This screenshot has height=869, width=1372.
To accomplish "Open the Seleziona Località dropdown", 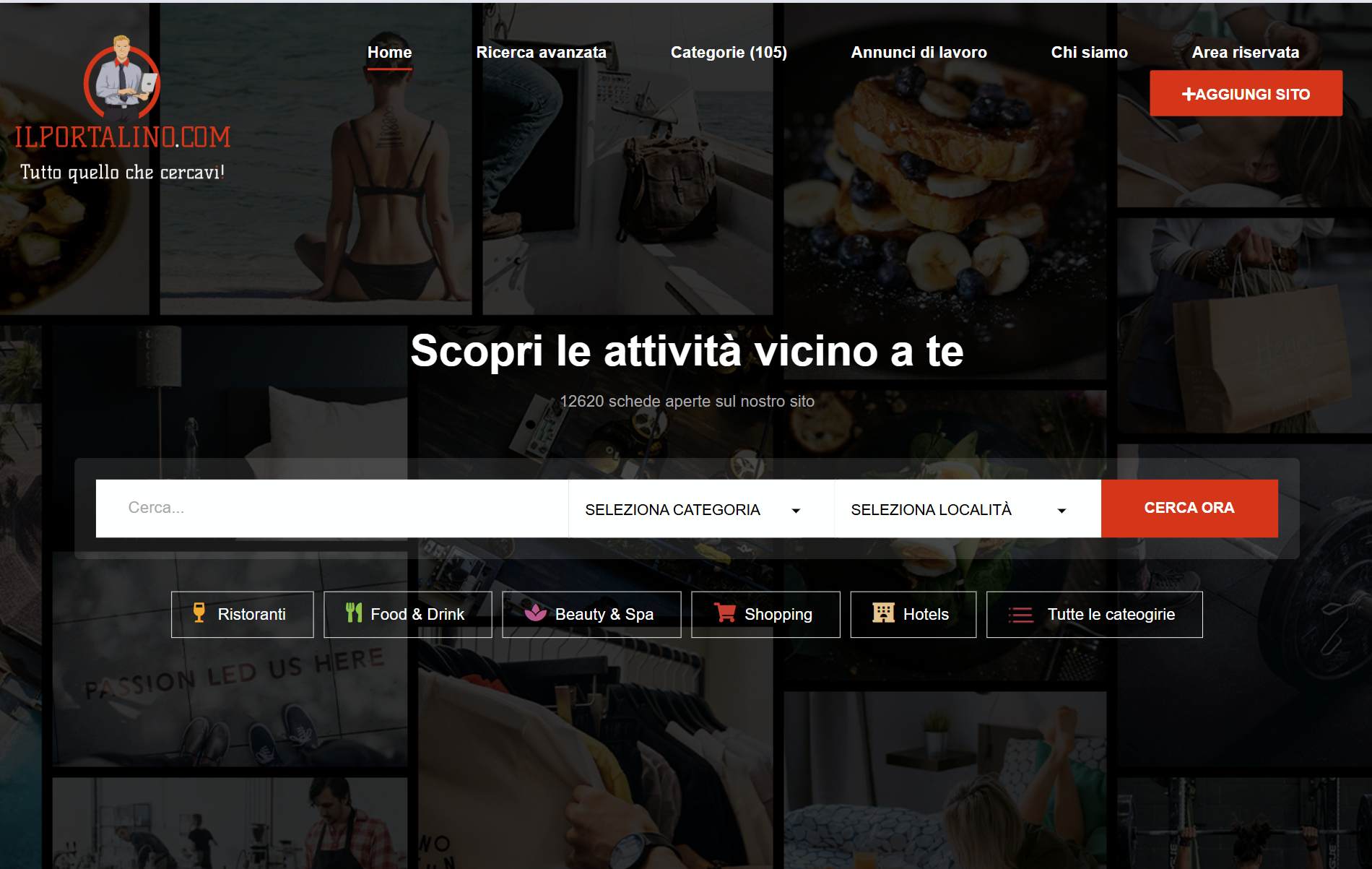I will 968,509.
